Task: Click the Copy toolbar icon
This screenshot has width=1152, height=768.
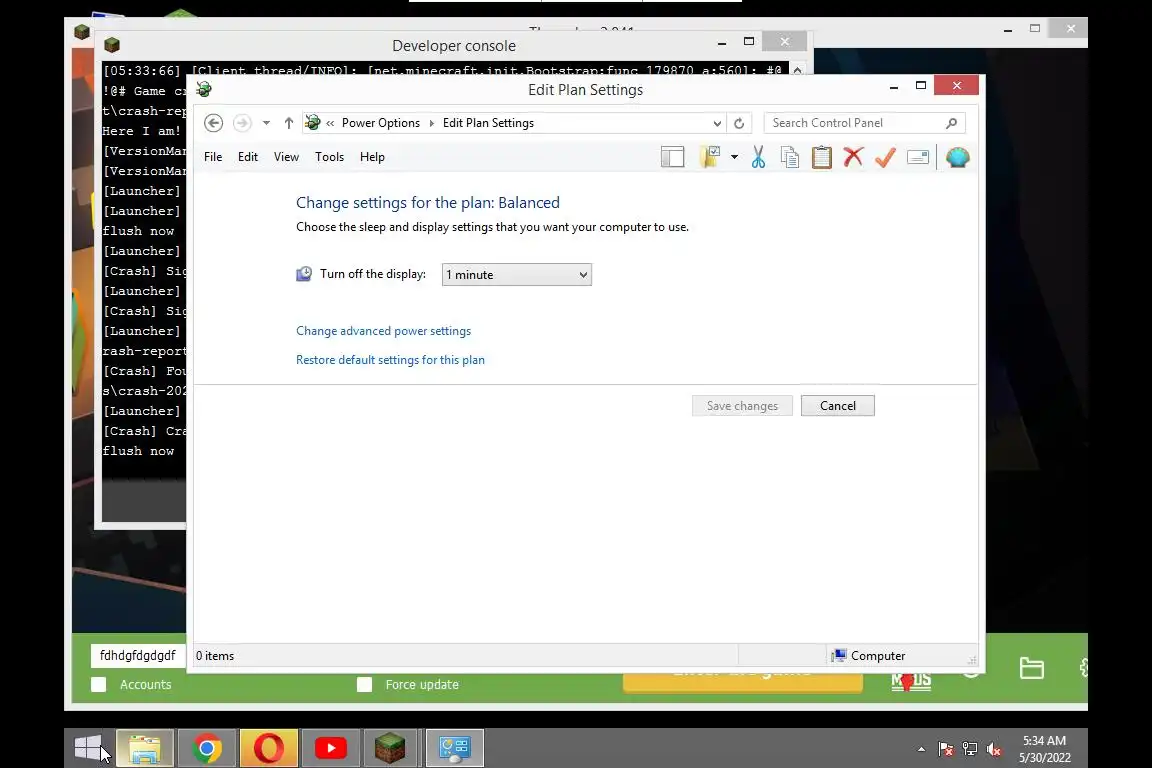Action: (790, 157)
